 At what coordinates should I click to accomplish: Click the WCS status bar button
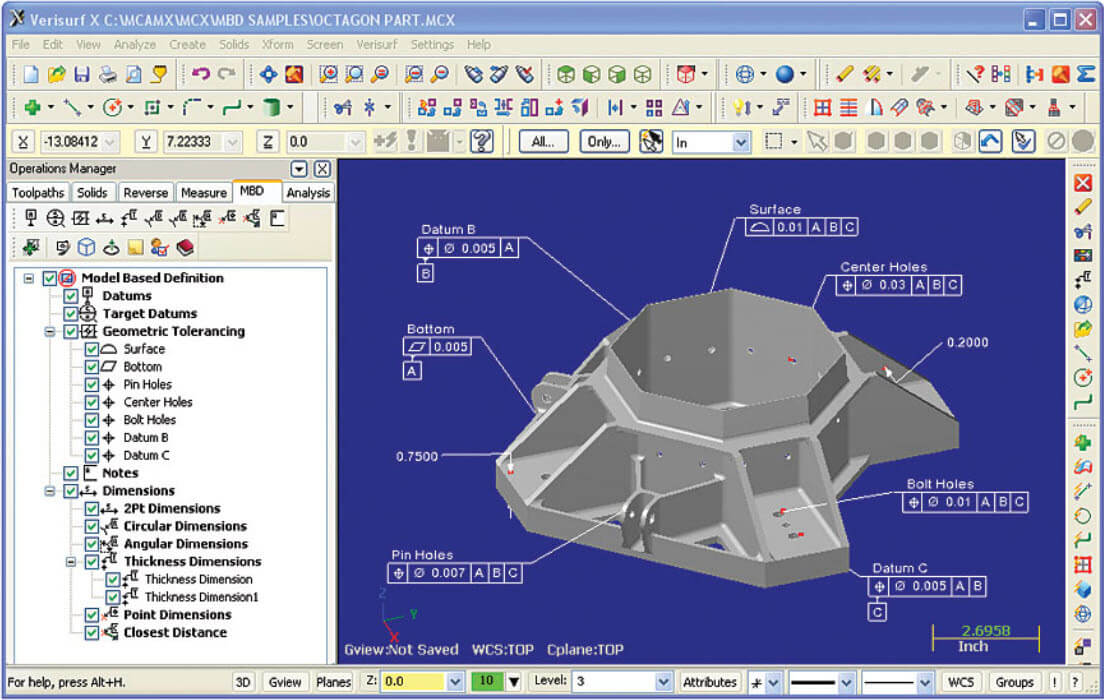pos(961,682)
